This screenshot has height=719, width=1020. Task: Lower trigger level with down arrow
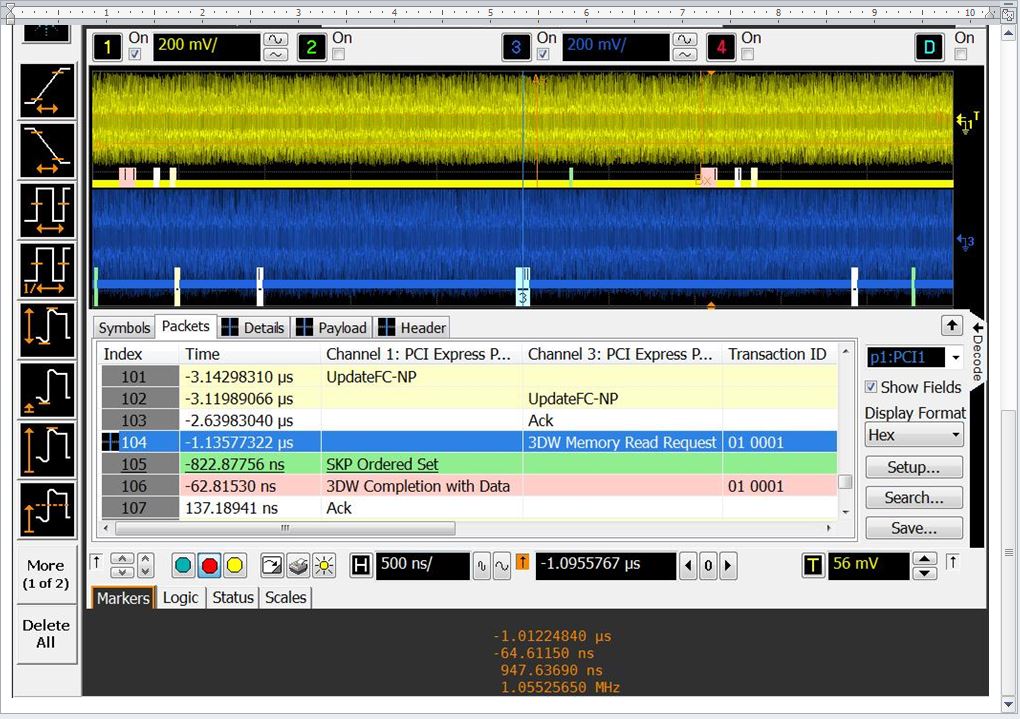point(924,573)
